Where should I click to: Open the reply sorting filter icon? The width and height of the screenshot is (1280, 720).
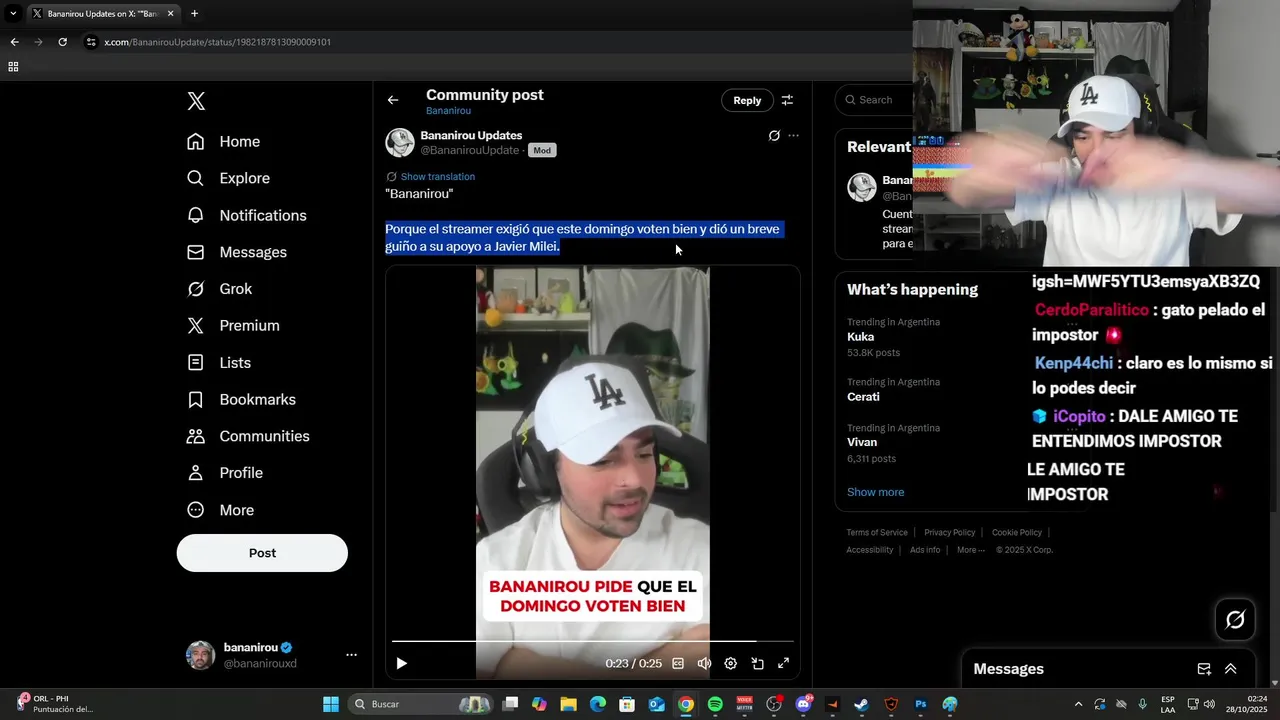787,100
